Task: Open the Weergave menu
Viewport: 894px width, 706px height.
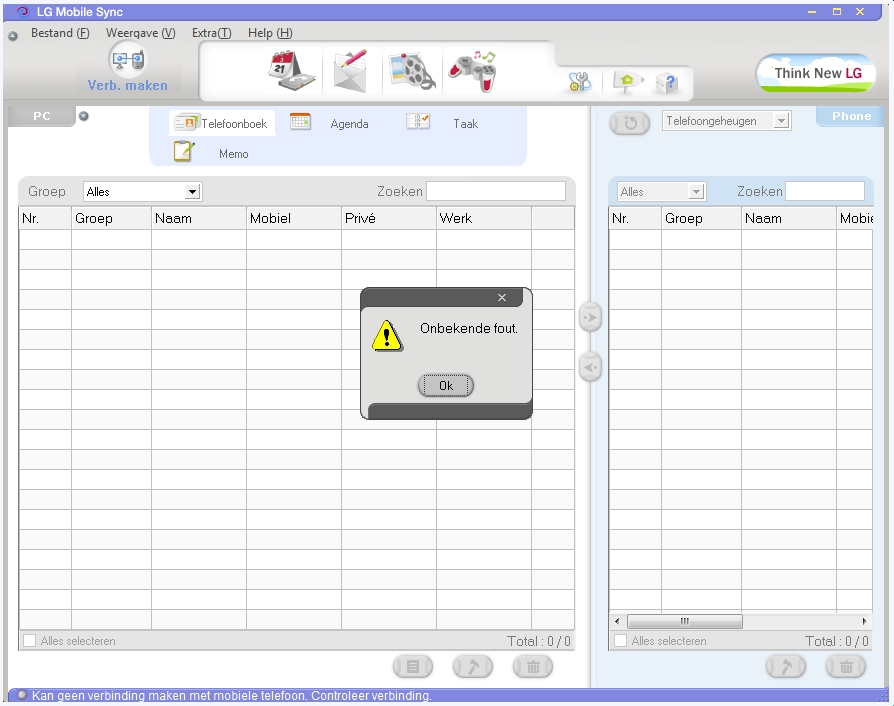Action: pyautogui.click(x=140, y=33)
